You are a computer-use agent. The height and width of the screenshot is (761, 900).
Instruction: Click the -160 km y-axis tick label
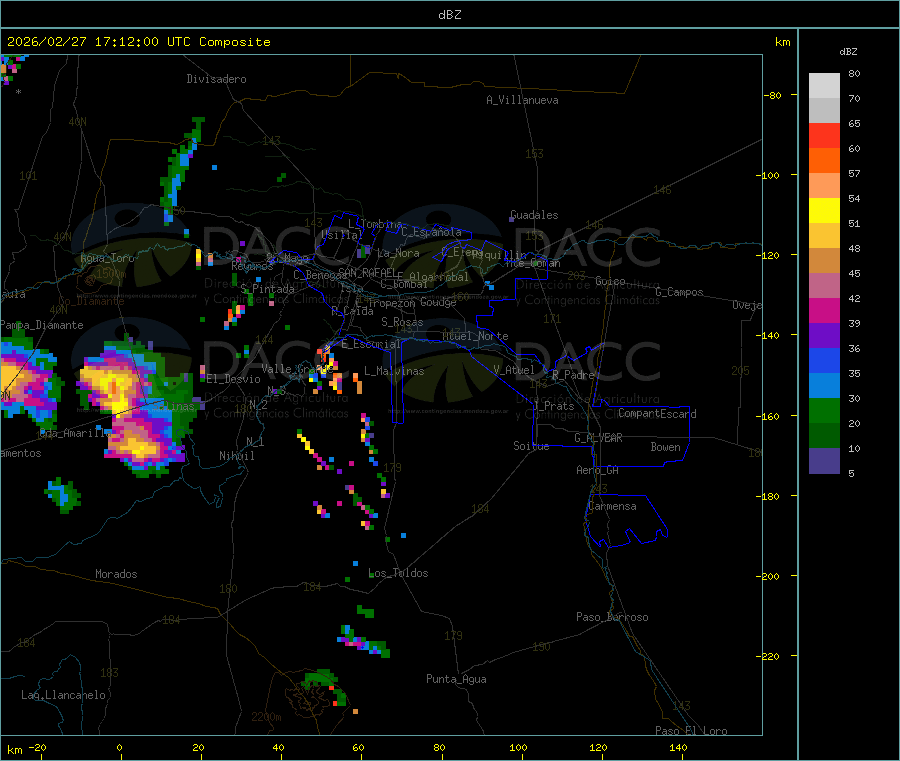767,416
